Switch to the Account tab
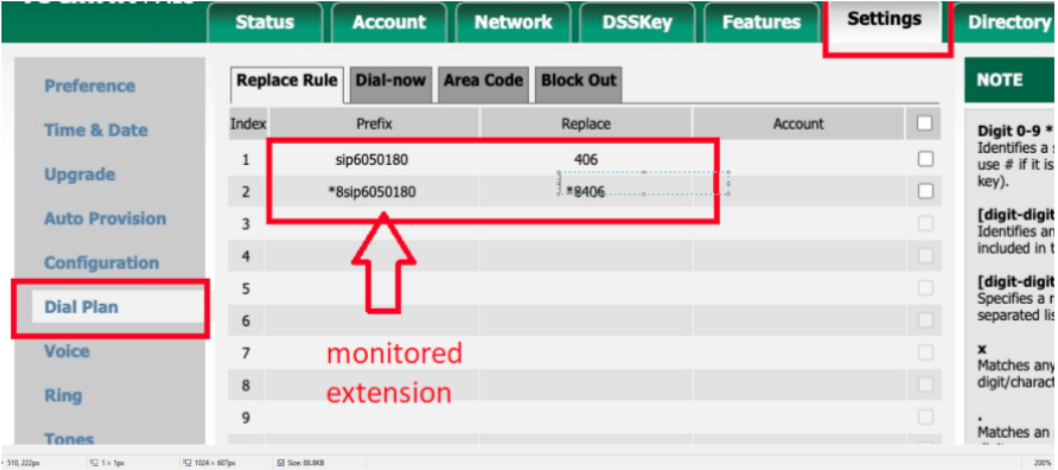 coord(390,22)
